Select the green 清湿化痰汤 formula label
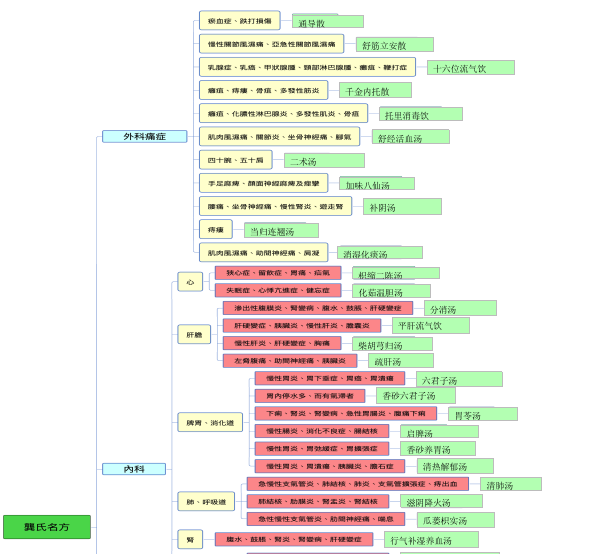Screen dimensions: 612x554 [380, 253]
